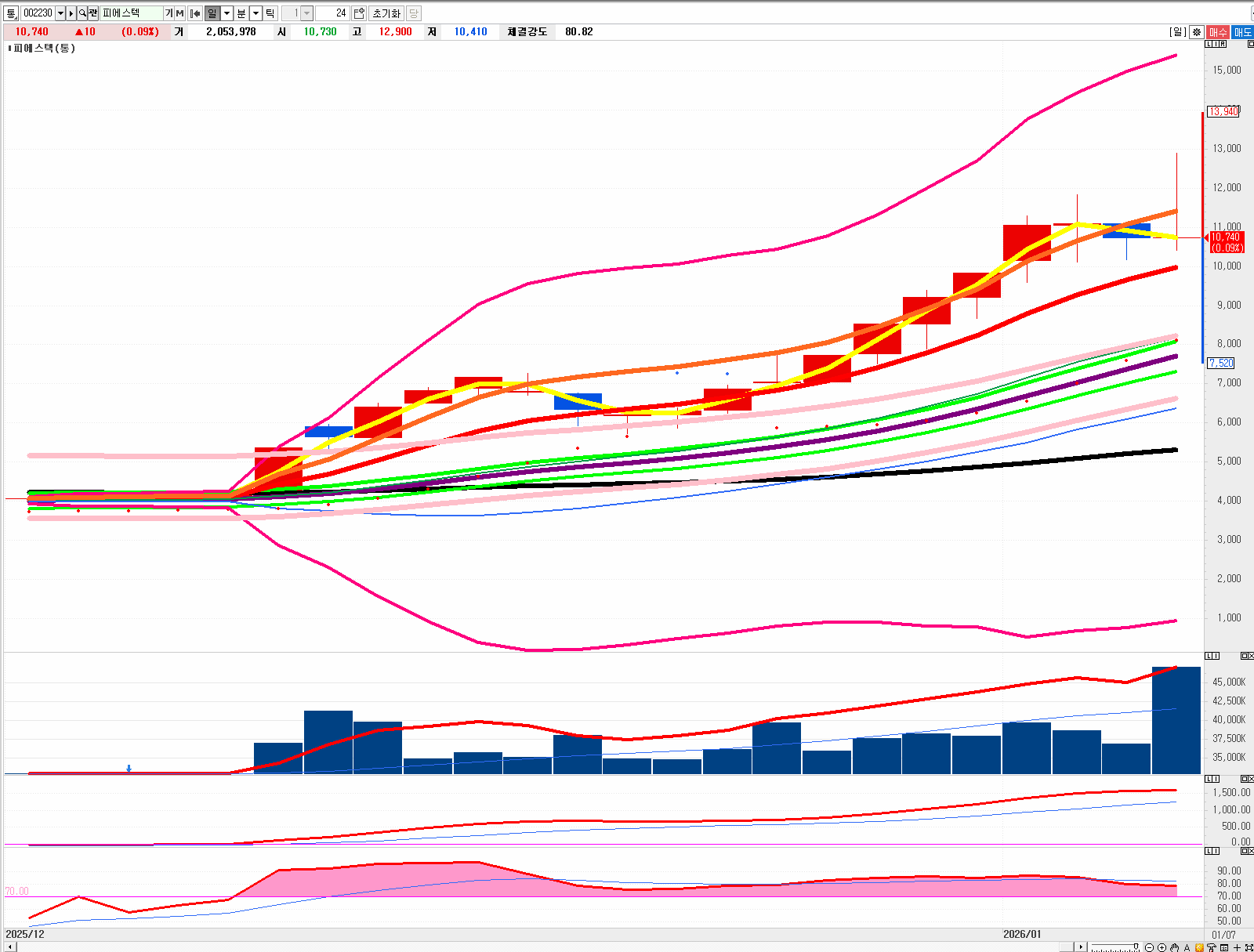
Task: Toggle the 일 daily period button
Action: click(x=212, y=13)
